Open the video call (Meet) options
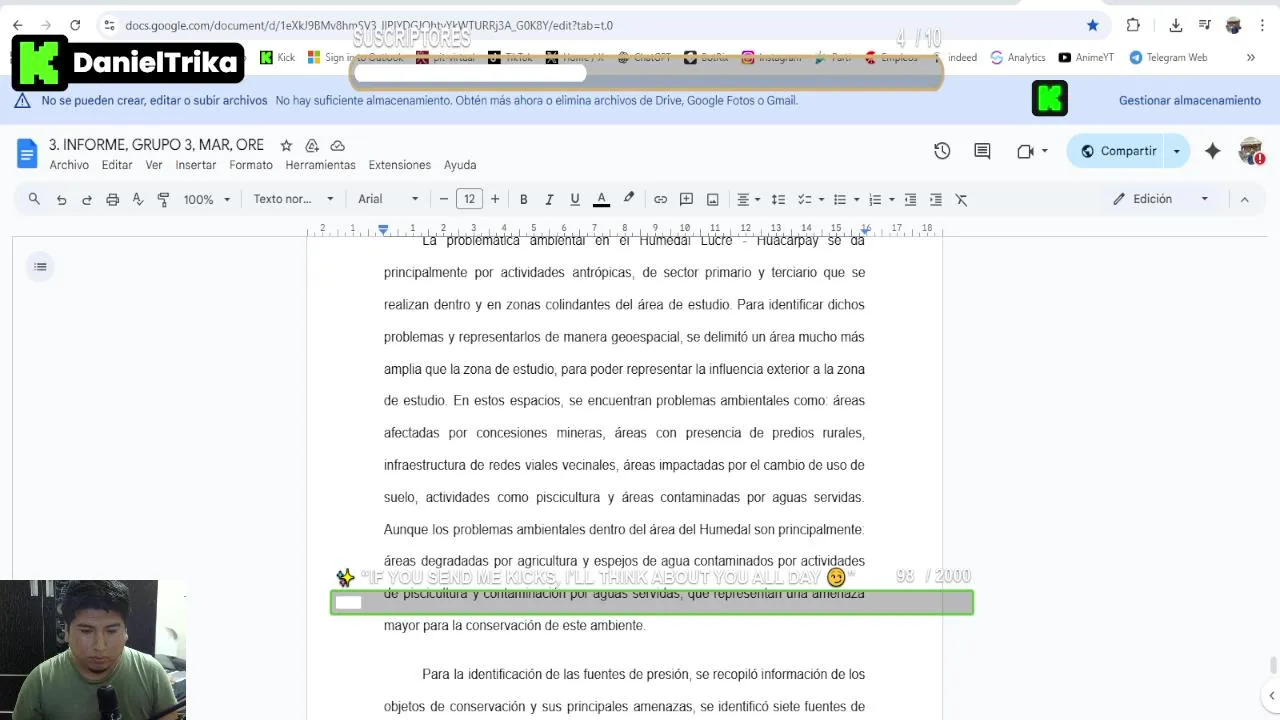This screenshot has height=720, width=1280. tap(1032, 151)
